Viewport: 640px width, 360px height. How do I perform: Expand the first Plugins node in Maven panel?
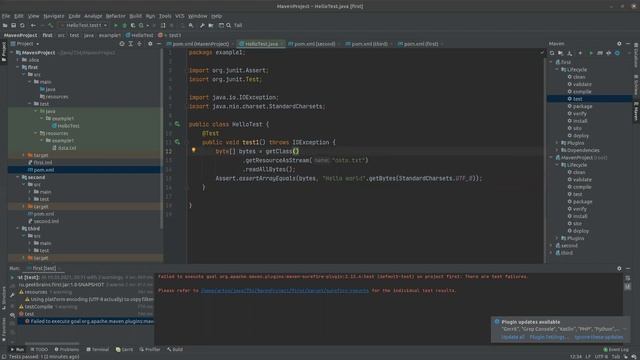[557, 143]
